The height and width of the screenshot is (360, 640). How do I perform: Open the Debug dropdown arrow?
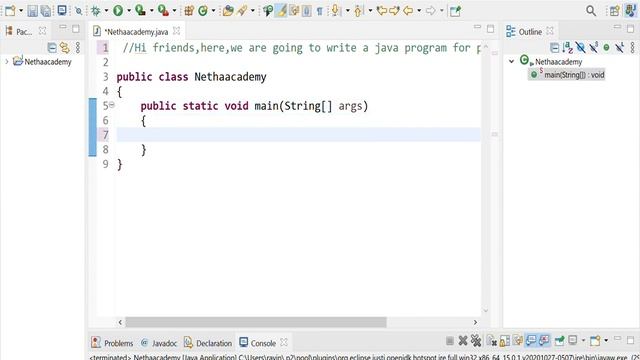106,11
